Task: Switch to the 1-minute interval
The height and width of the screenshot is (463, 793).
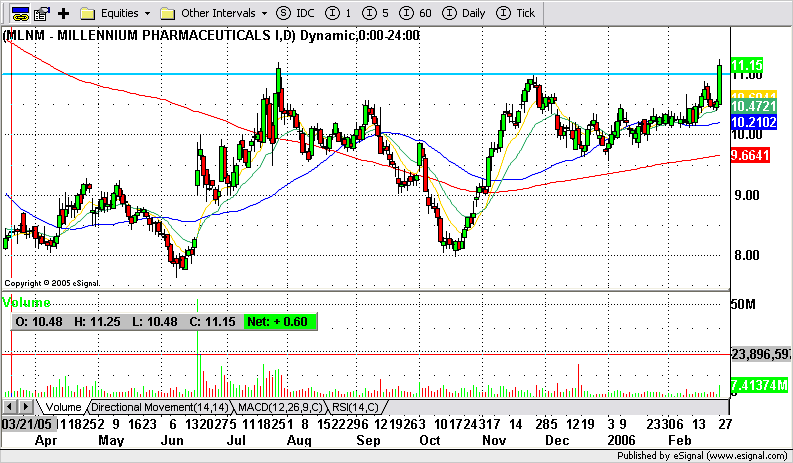Action: [338, 13]
